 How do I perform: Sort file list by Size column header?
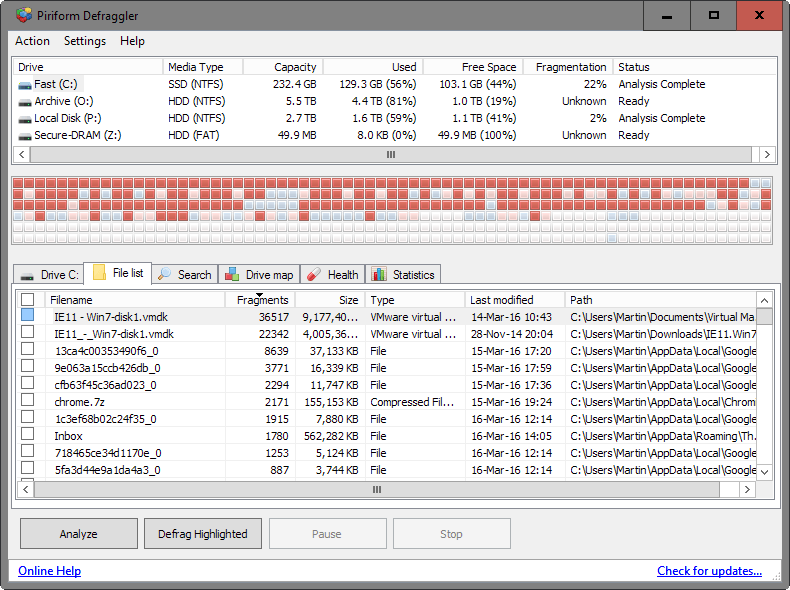pos(330,300)
